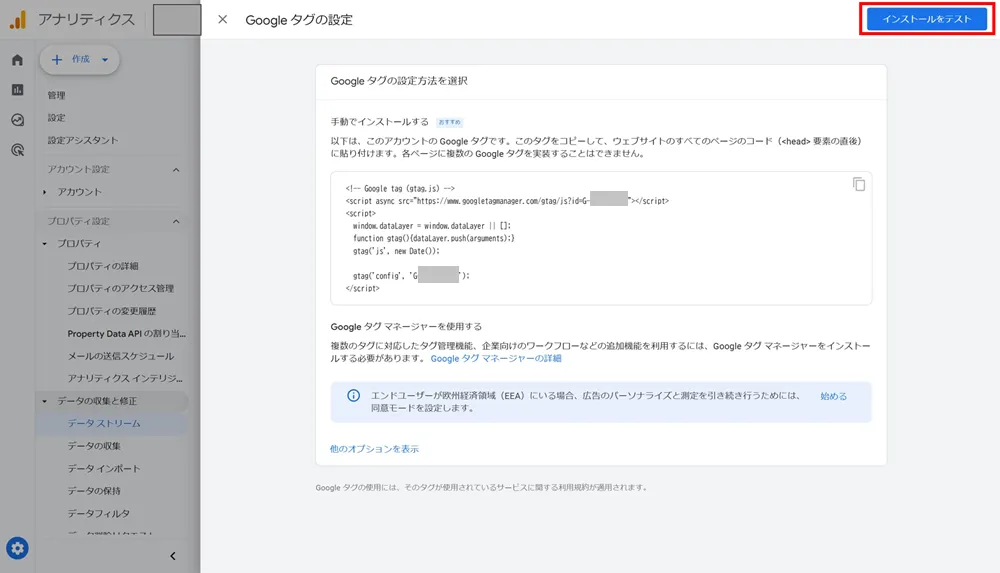Image resolution: width=1000 pixels, height=573 pixels.
Task: Open the Admin gear icon
Action: point(17,548)
